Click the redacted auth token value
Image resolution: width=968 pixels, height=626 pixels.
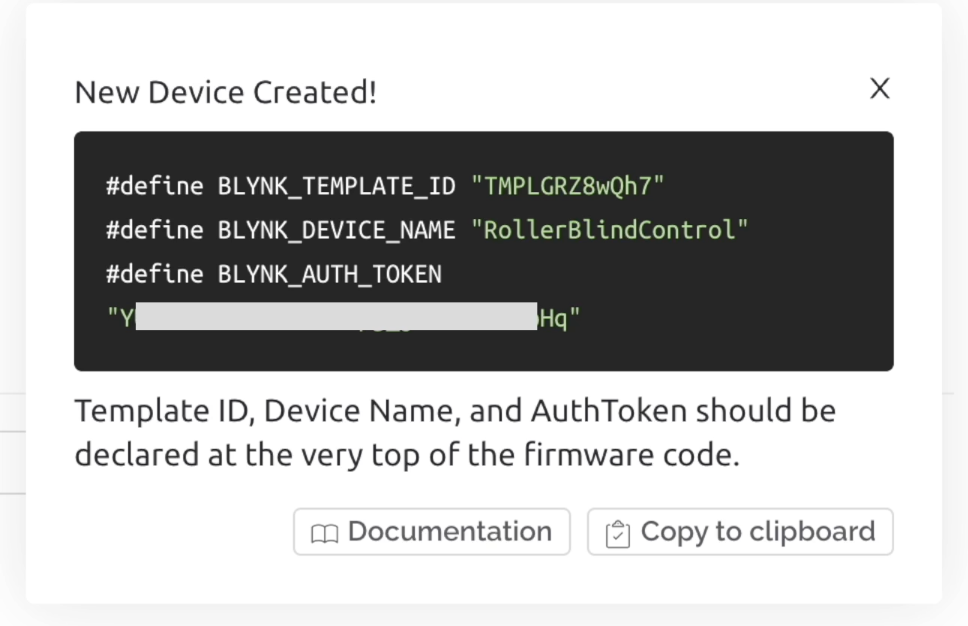(x=336, y=317)
